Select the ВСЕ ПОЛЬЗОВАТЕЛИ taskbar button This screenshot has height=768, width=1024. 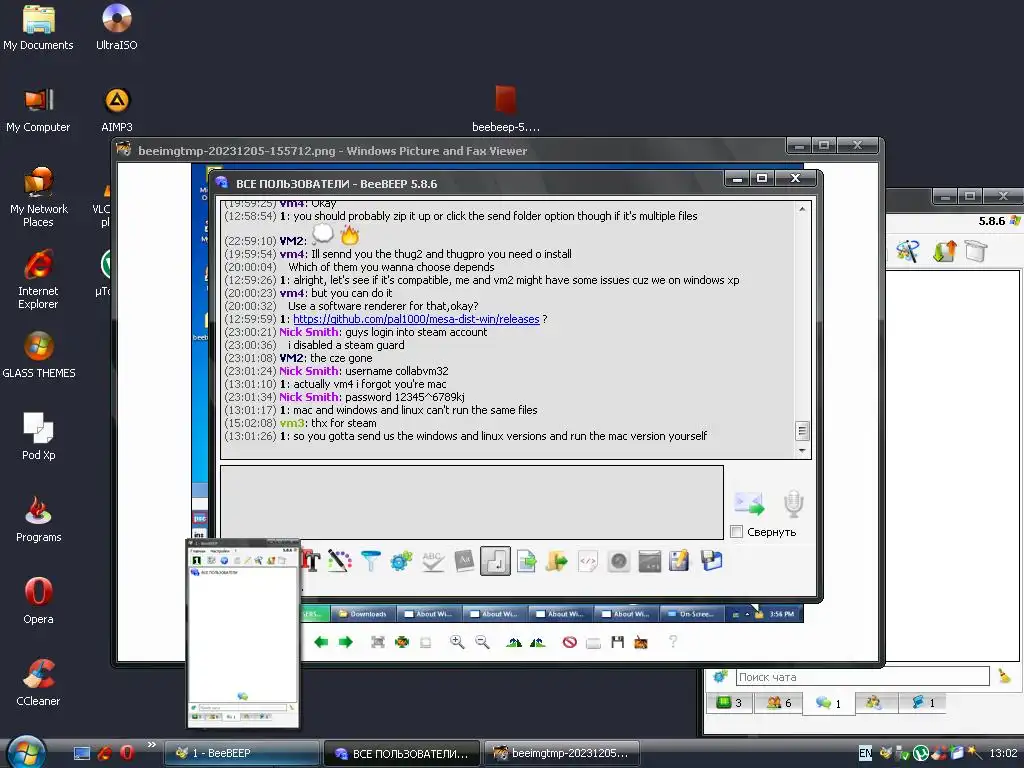click(x=402, y=754)
